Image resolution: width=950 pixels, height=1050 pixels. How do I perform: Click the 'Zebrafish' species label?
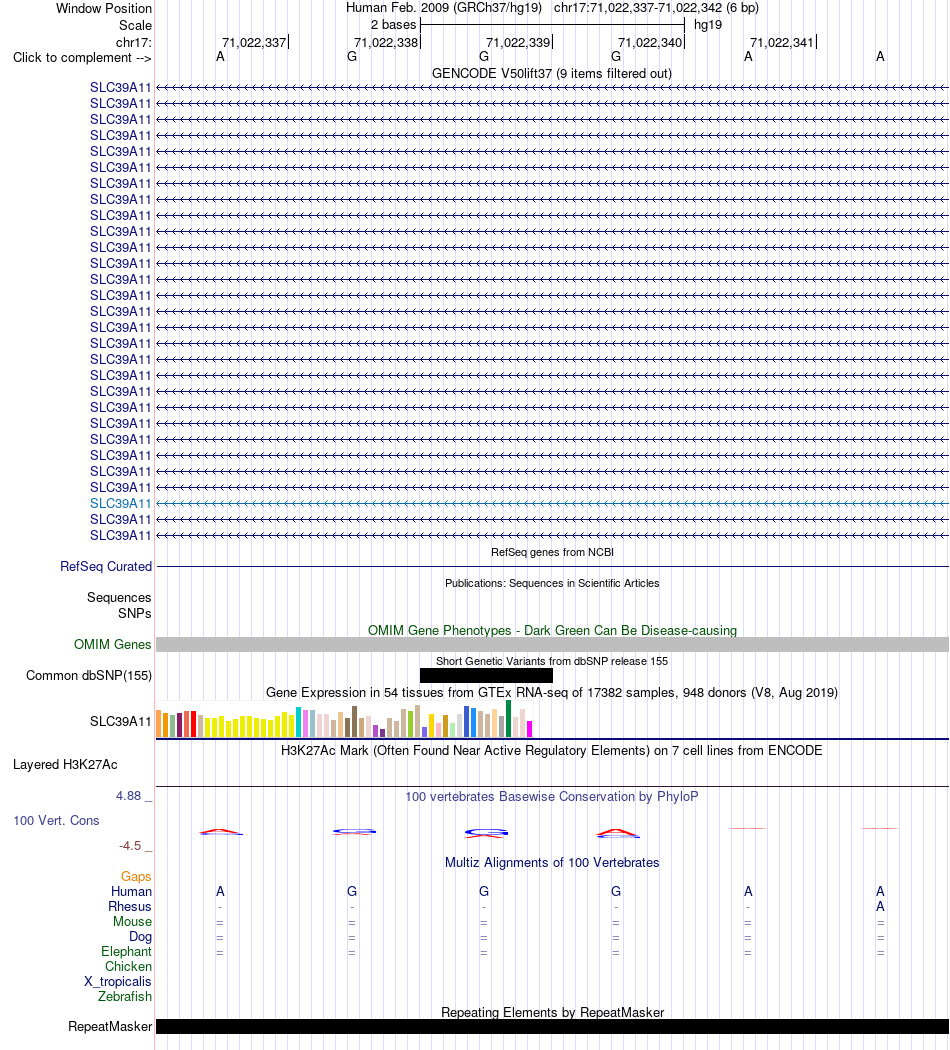tap(125, 996)
